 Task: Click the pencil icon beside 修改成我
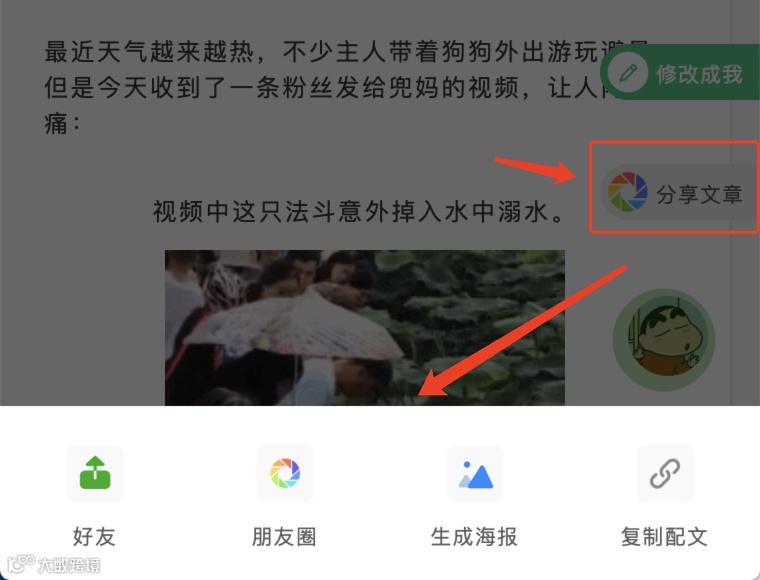(628, 73)
